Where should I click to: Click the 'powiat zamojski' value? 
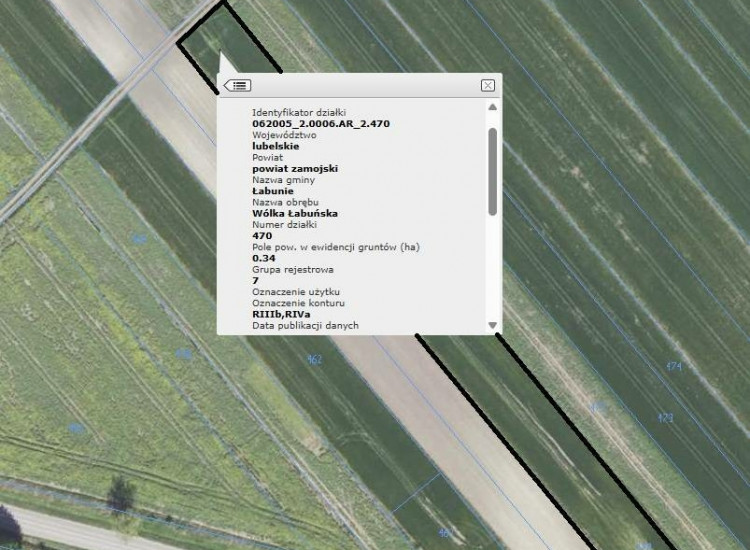[295, 169]
